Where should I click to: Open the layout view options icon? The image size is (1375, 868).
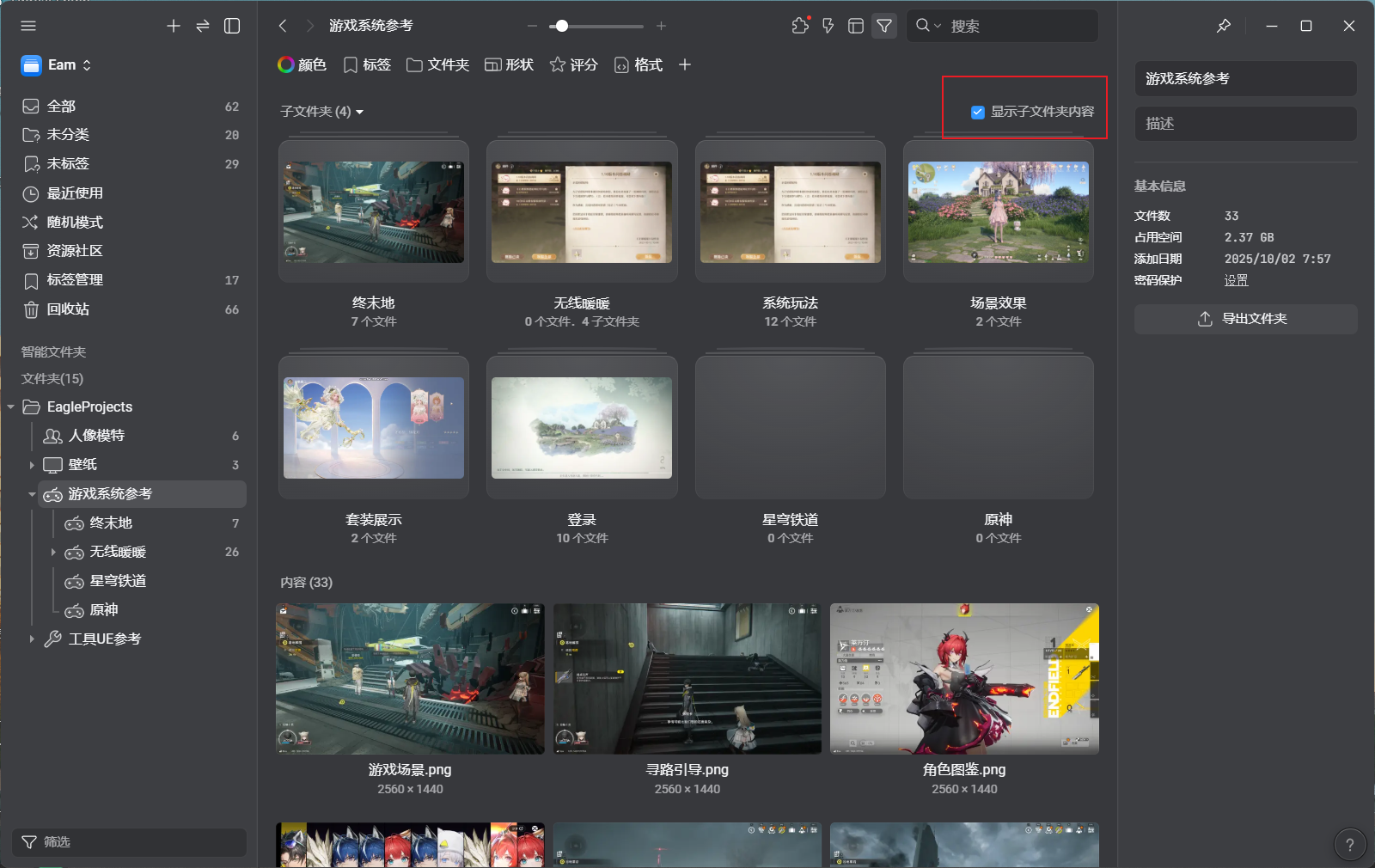pos(856,26)
